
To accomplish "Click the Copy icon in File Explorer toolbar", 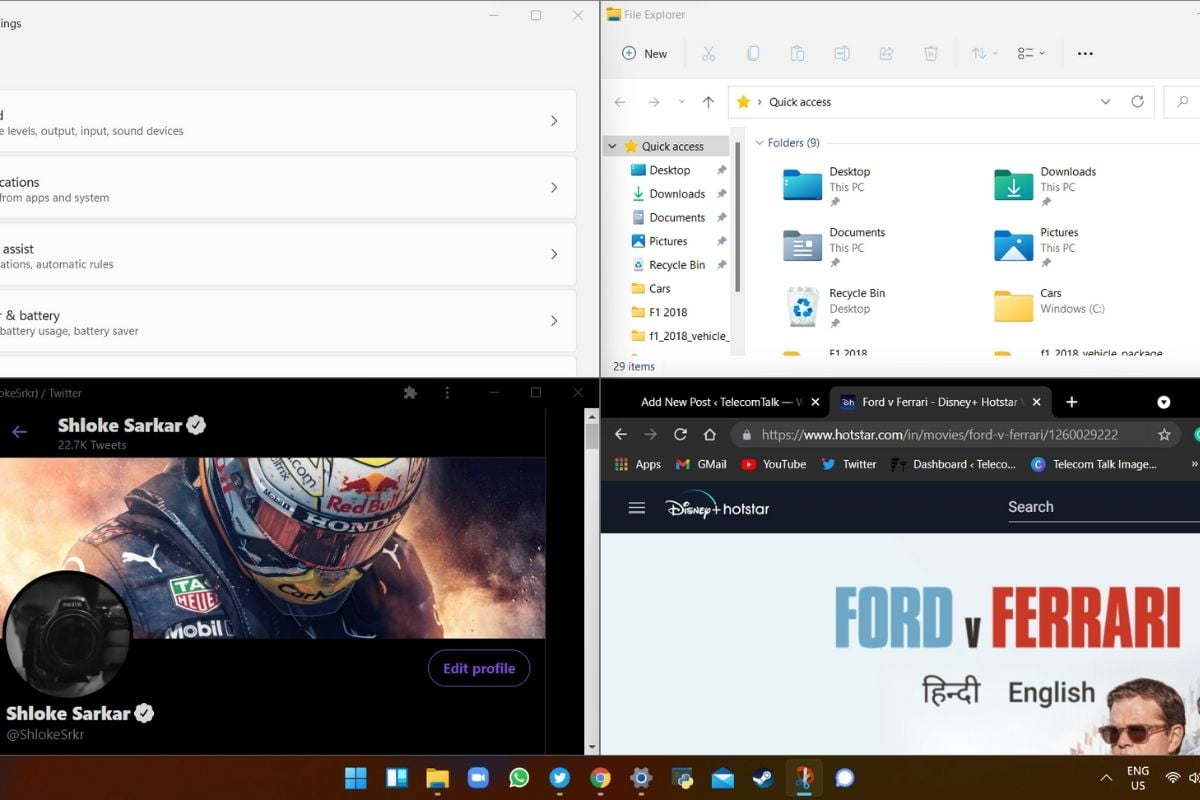I will pyautogui.click(x=753, y=53).
